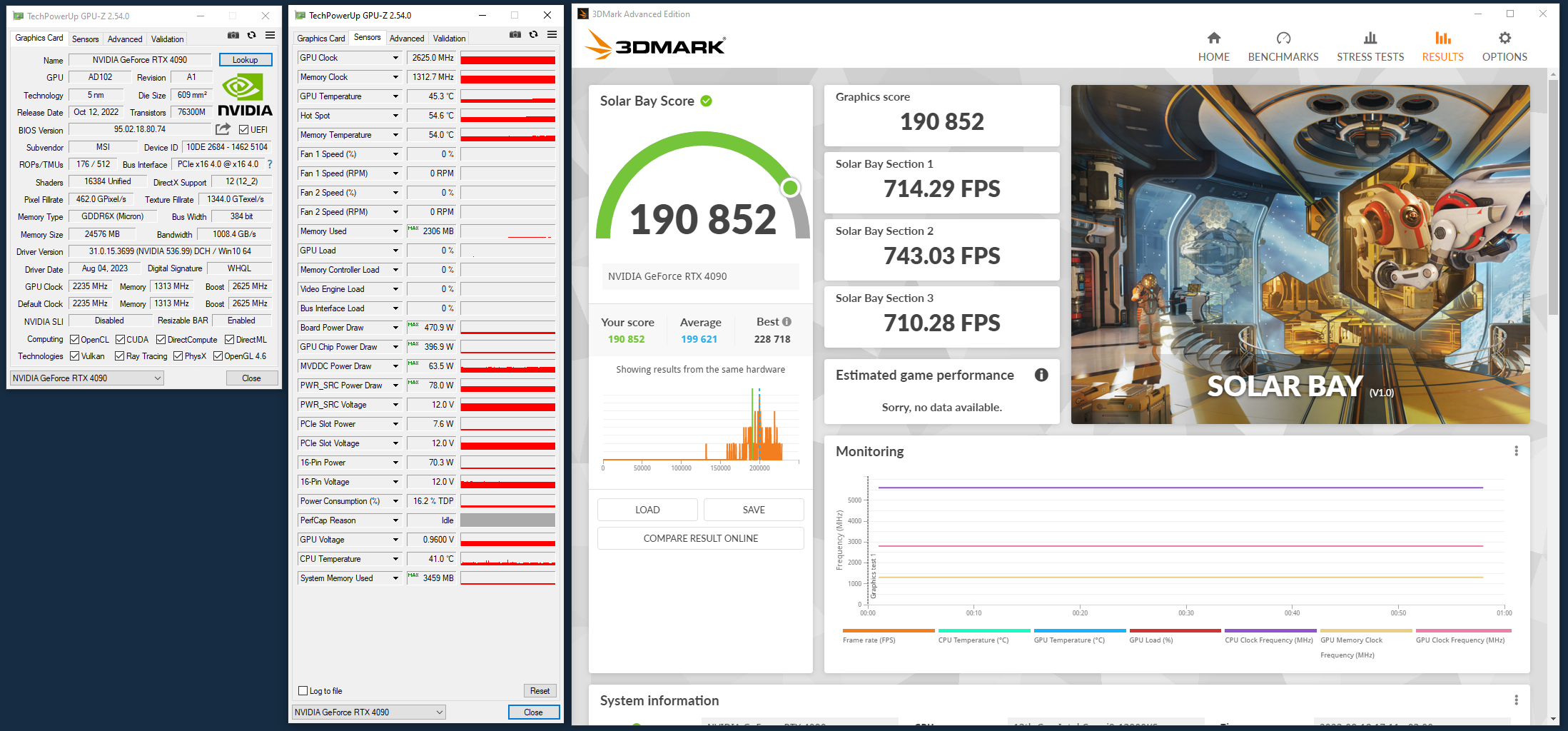
Task: Open the GPU Temperature sensor dropdown
Action: (395, 96)
